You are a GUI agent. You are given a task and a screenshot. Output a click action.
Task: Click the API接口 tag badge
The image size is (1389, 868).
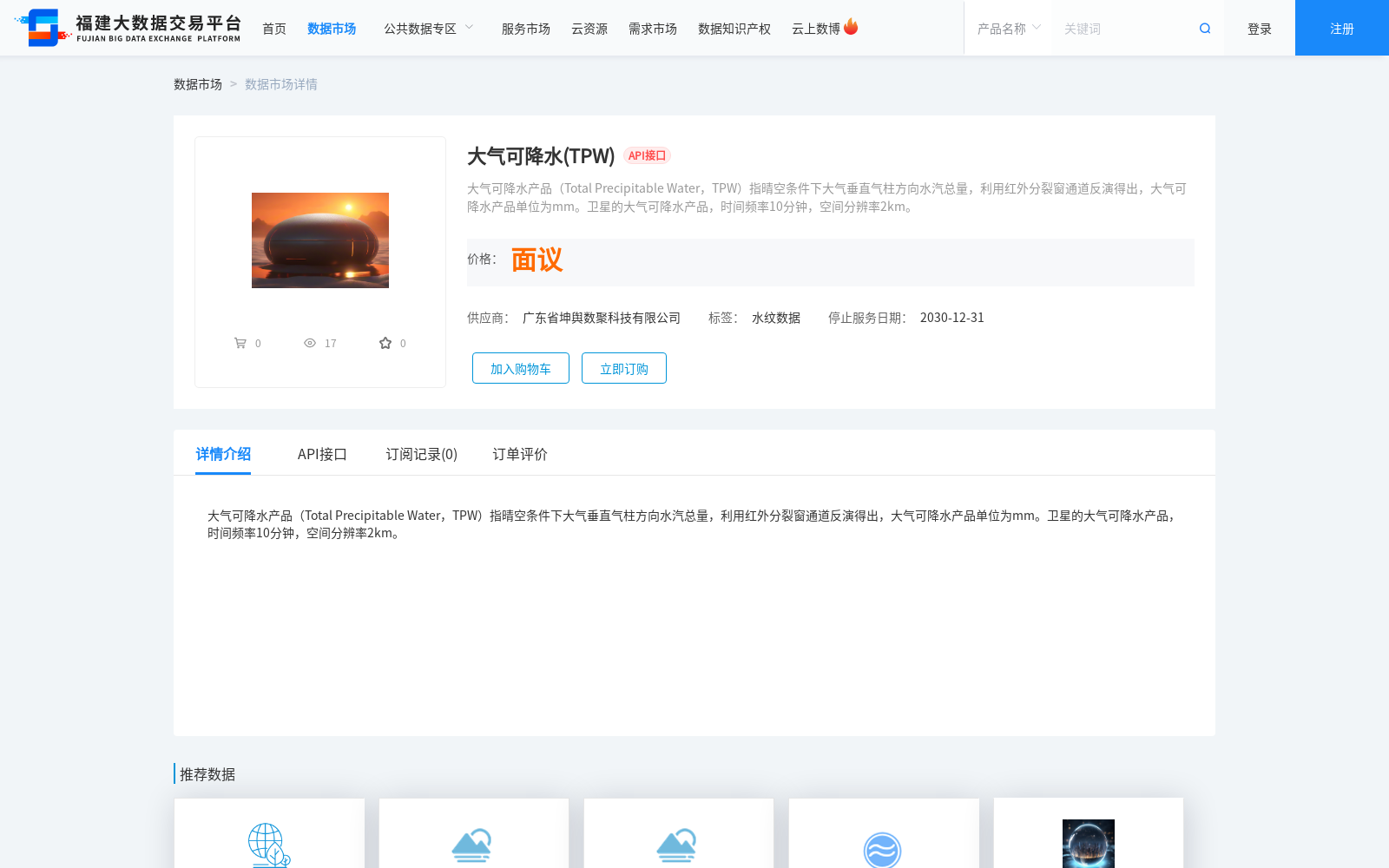point(647,155)
